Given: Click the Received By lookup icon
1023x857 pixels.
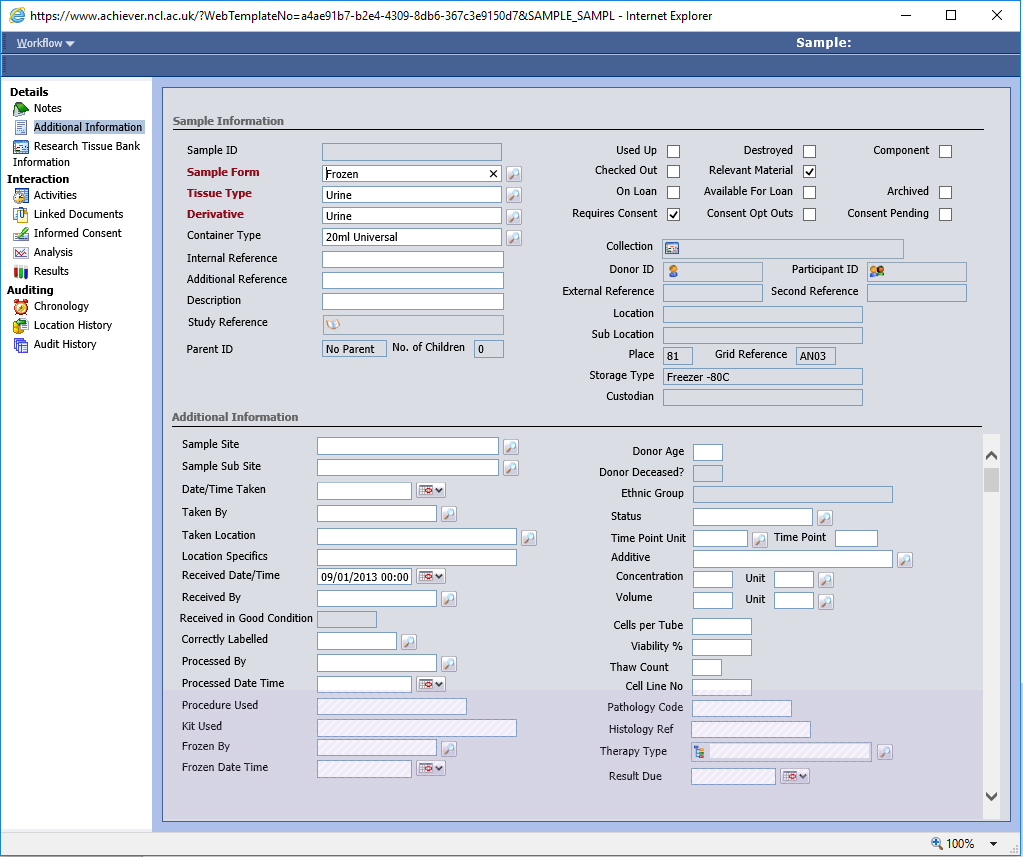Looking at the screenshot, I should coord(448,599).
